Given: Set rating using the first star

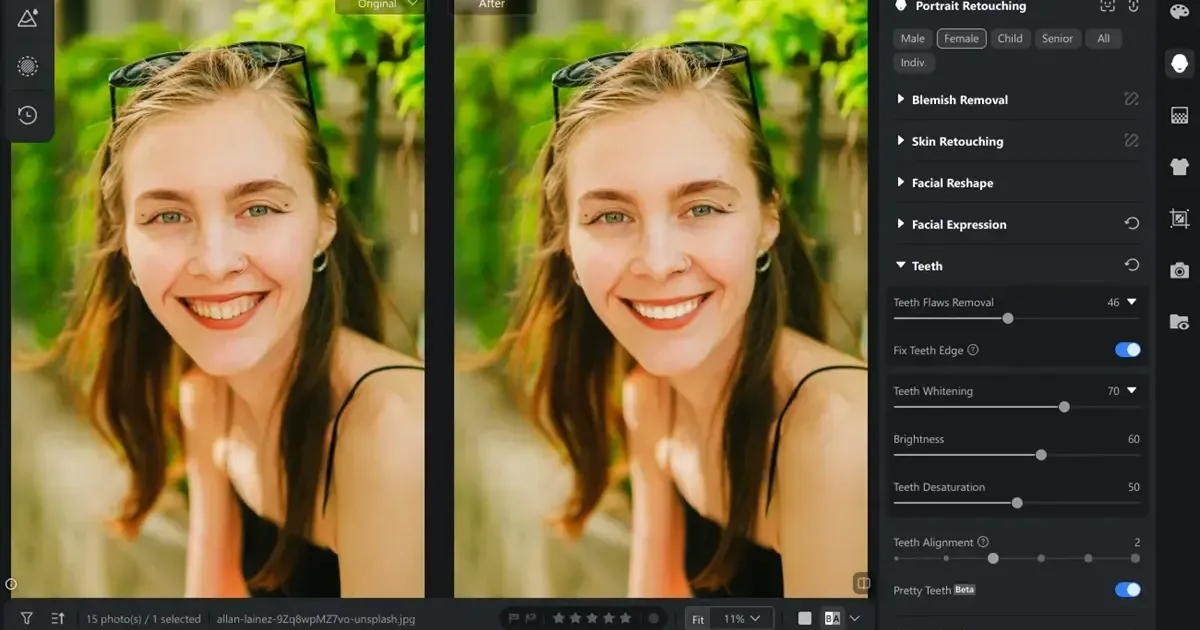Looking at the screenshot, I should (560, 619).
